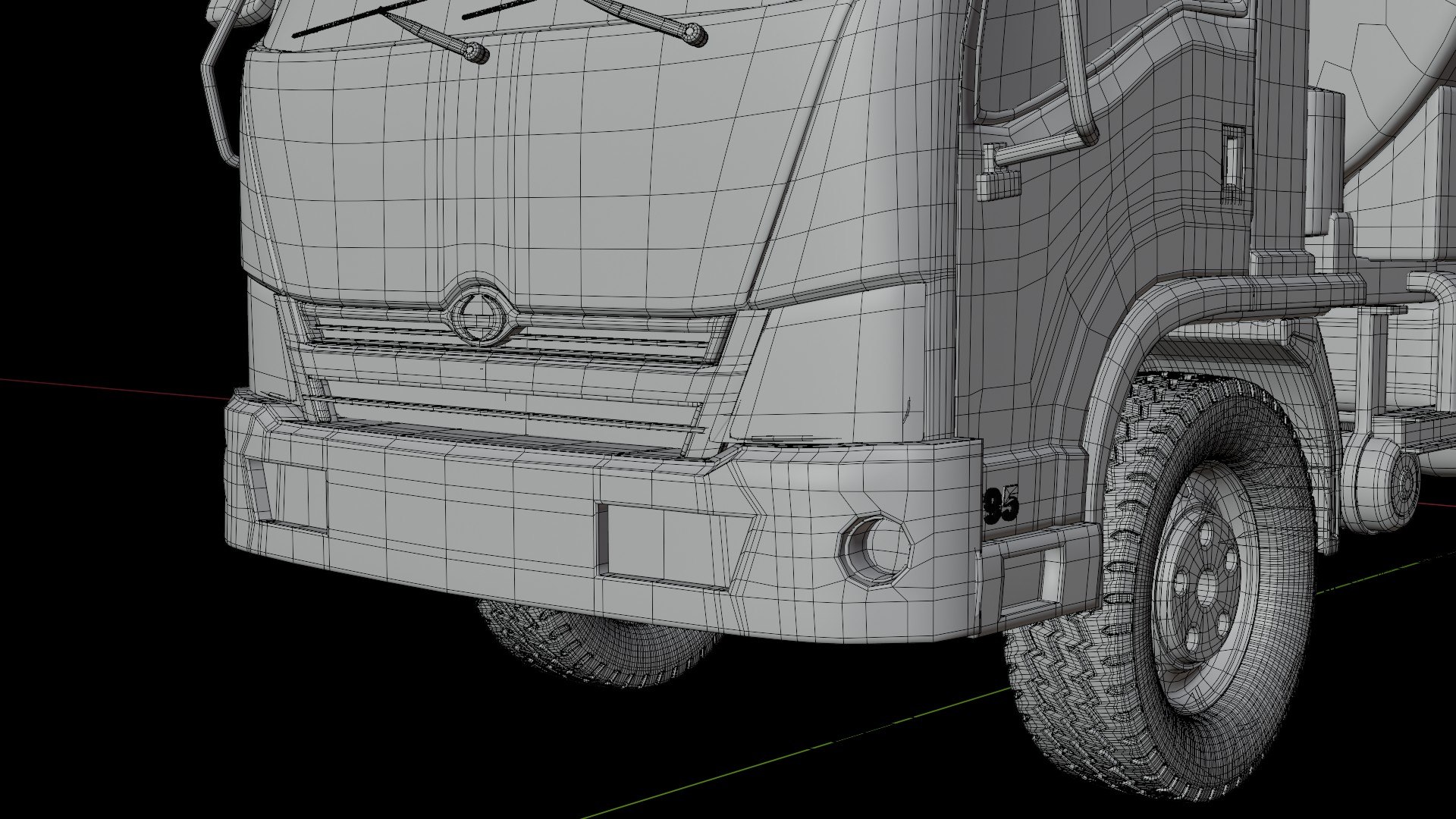Select the tire visible beneath the front bumper
Viewport: 1456px width, 819px height.
point(599,643)
